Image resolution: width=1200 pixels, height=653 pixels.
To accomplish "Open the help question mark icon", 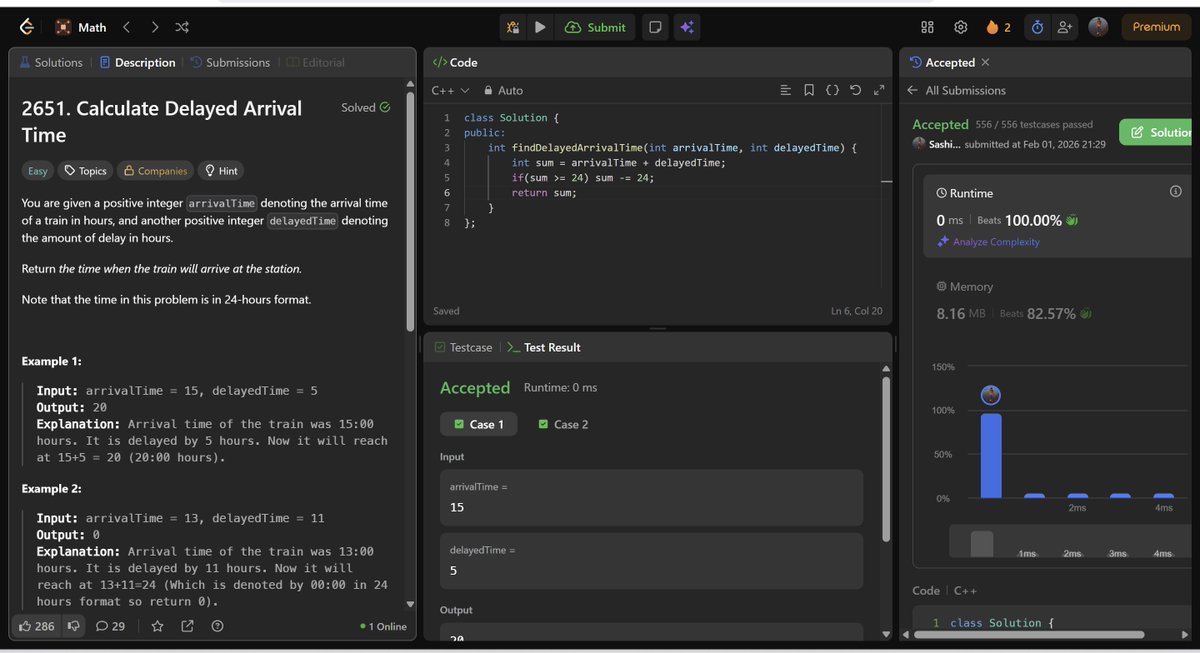I will point(217,626).
